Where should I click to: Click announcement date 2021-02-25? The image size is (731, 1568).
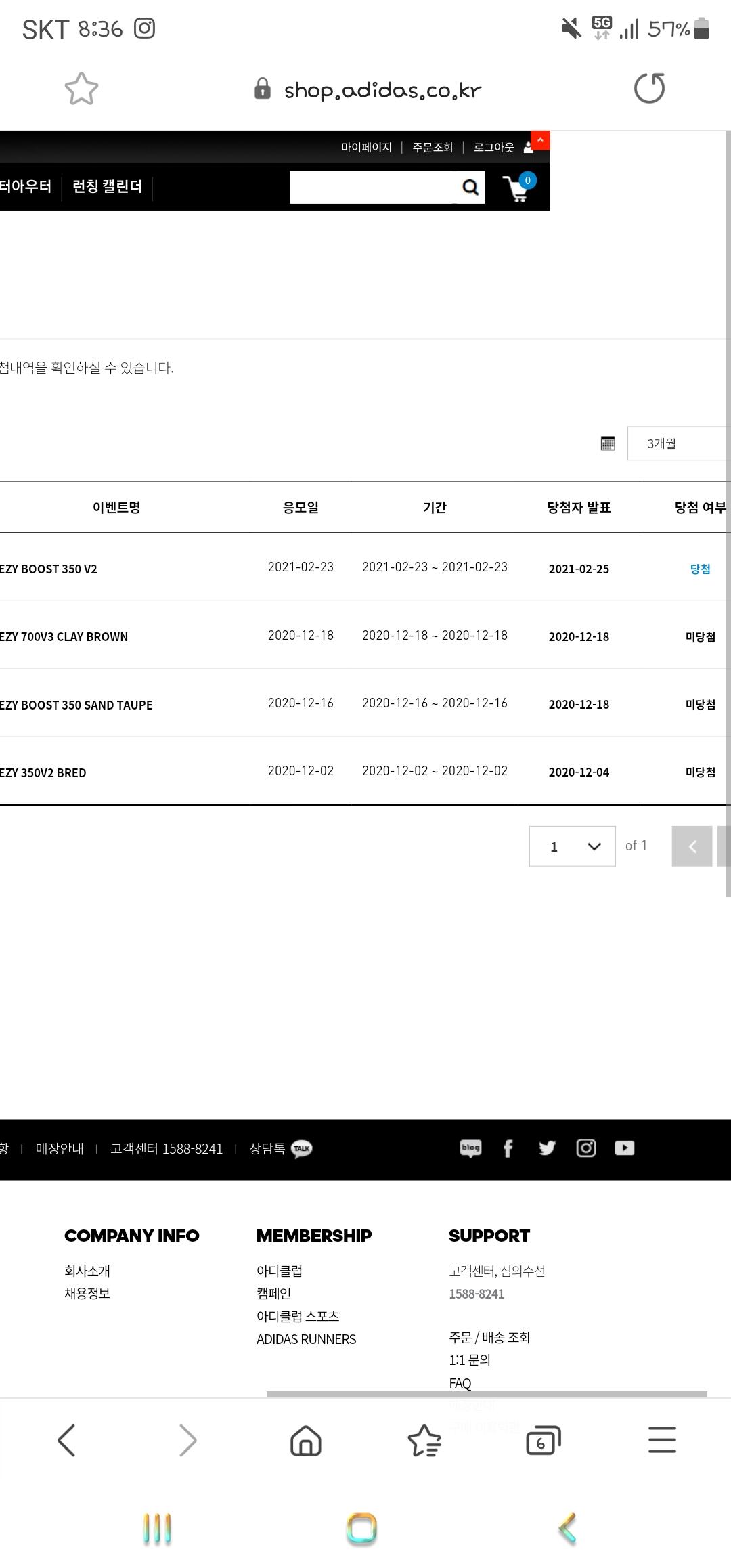click(579, 569)
